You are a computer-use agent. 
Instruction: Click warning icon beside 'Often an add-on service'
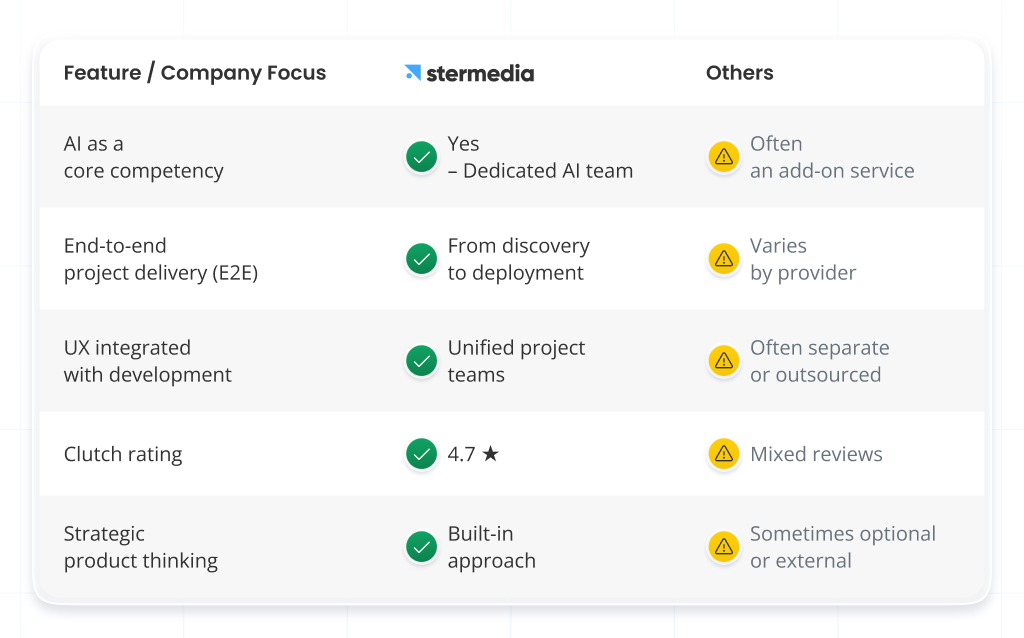click(x=724, y=157)
